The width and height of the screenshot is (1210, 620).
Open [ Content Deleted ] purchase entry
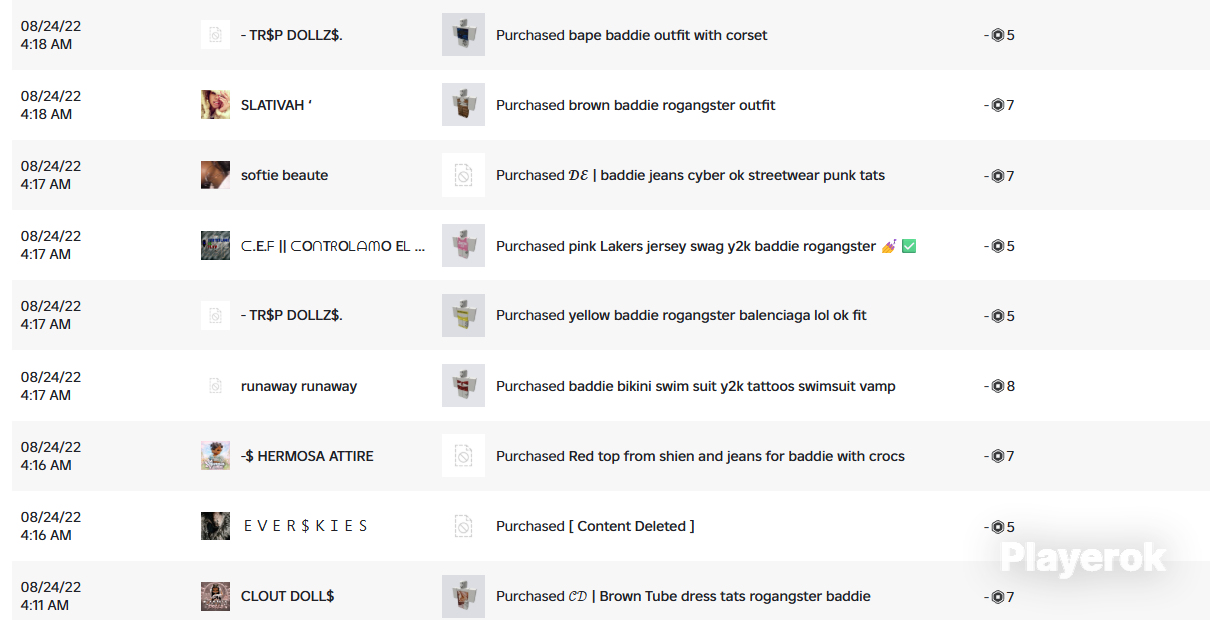(x=595, y=526)
